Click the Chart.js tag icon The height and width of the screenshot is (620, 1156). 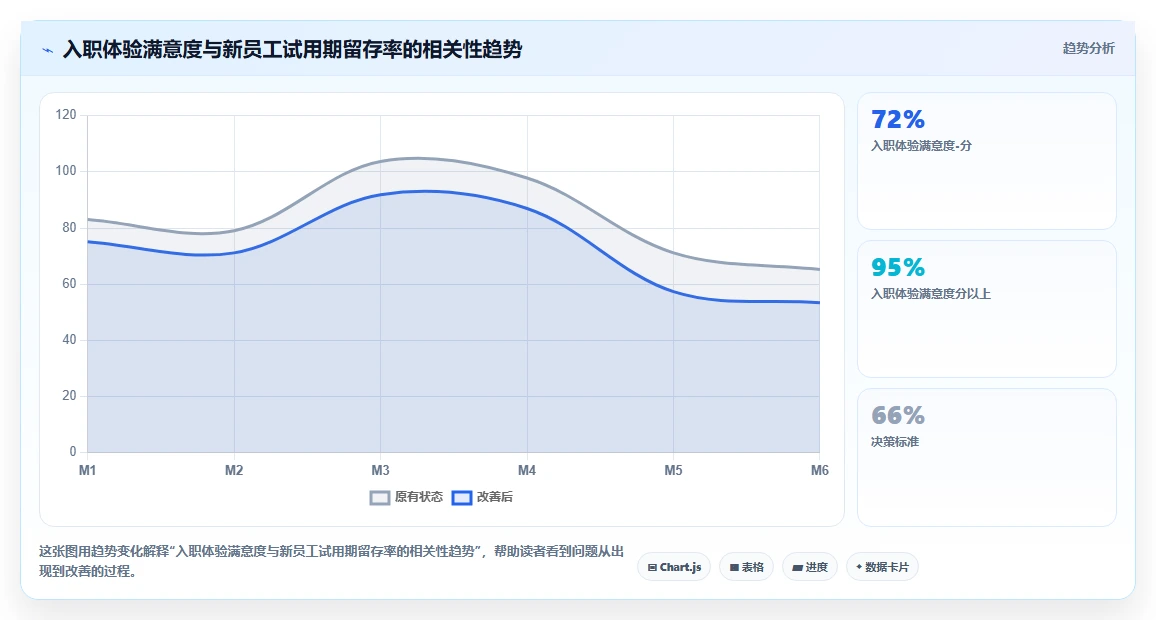click(652, 568)
